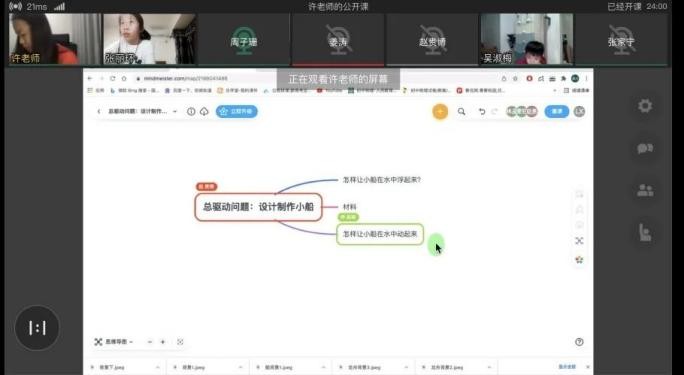Open the browser three-dot menu
The width and height of the screenshot is (684, 375).
pos(586,78)
